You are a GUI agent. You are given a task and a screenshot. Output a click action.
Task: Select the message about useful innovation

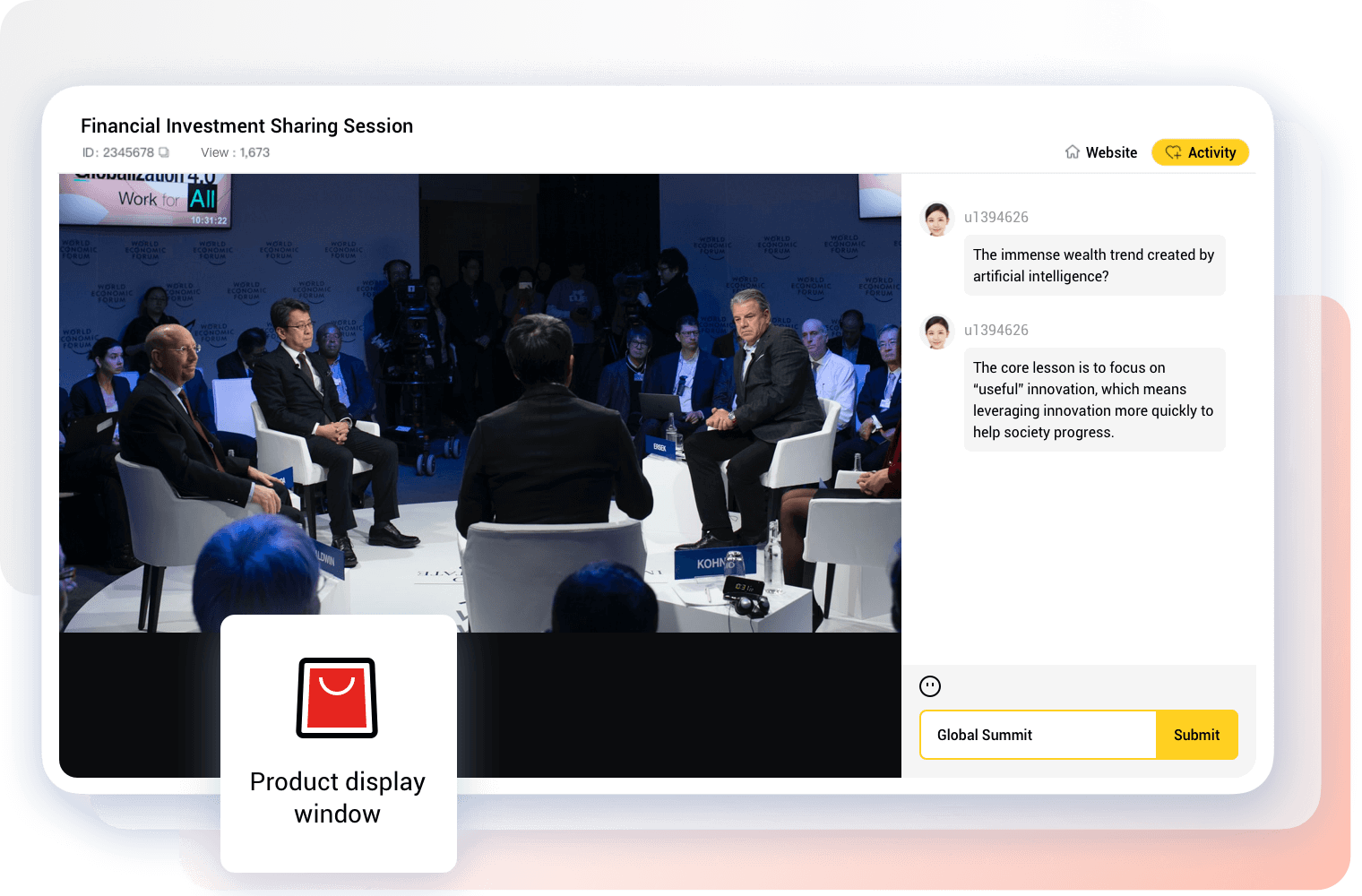(x=1093, y=400)
